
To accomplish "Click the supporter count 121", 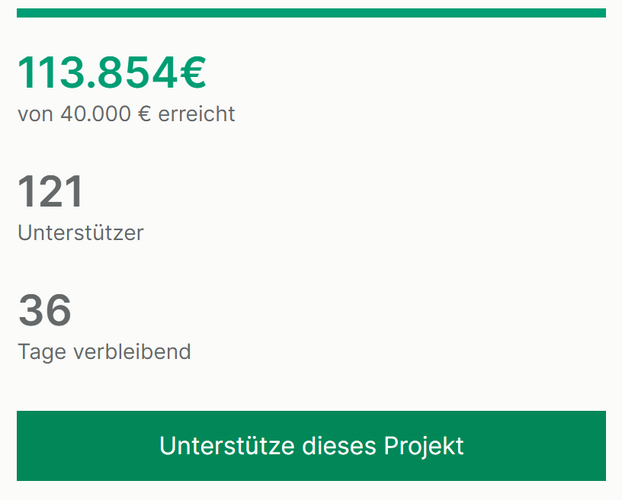I will [50, 191].
